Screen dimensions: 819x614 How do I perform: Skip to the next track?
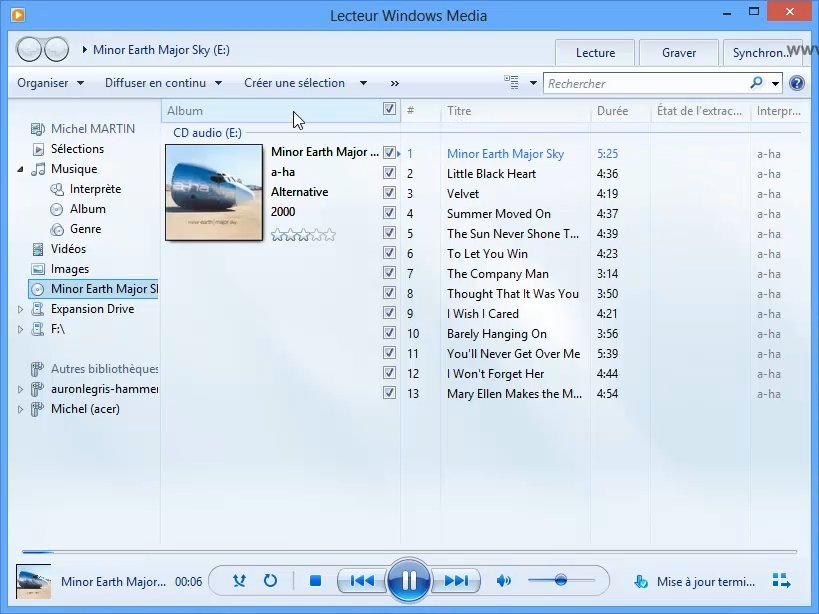point(456,580)
